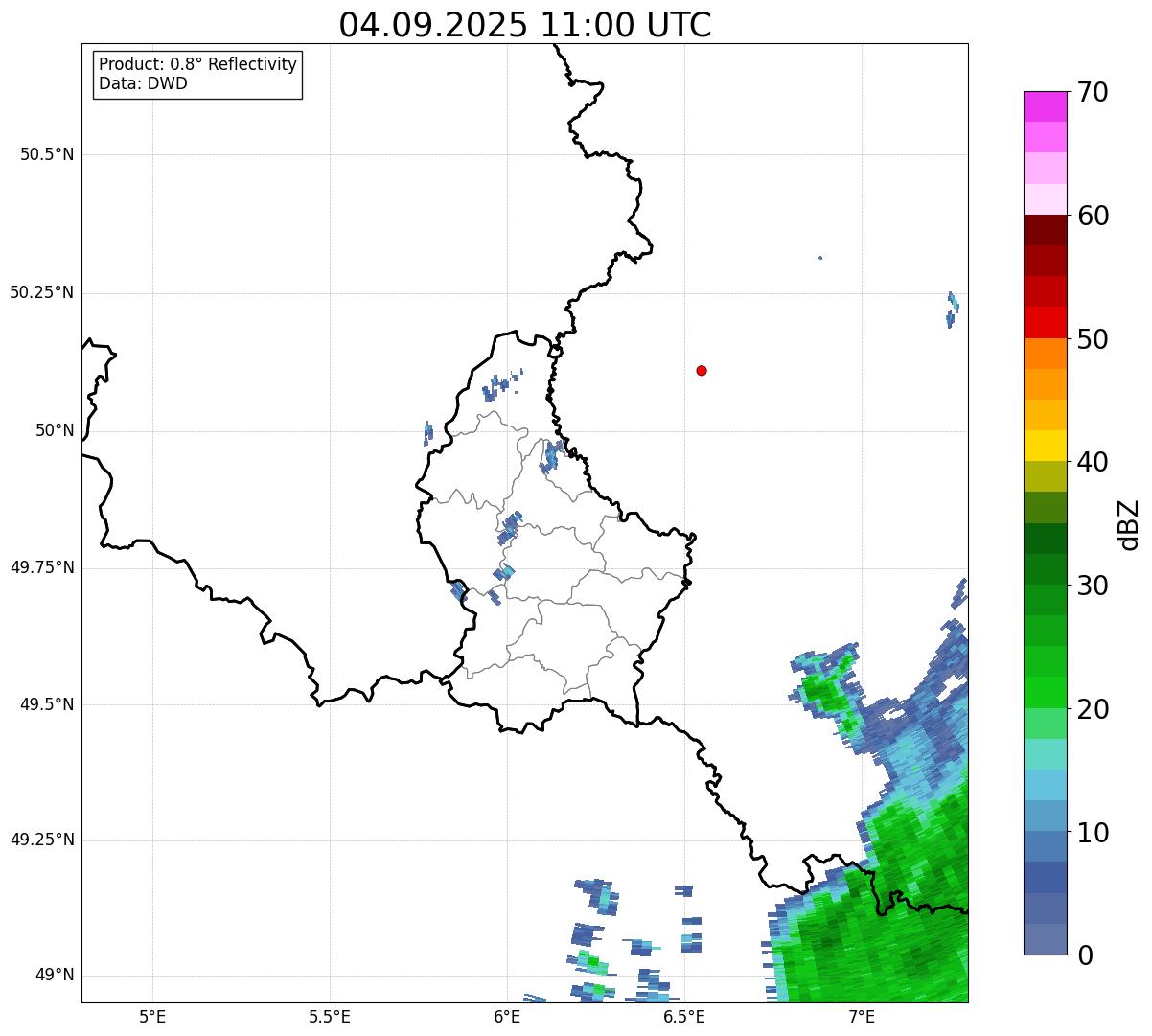The height and width of the screenshot is (1036, 1152).
Task: Click the small echo near 50.25°N east edge
Action: click(x=953, y=310)
